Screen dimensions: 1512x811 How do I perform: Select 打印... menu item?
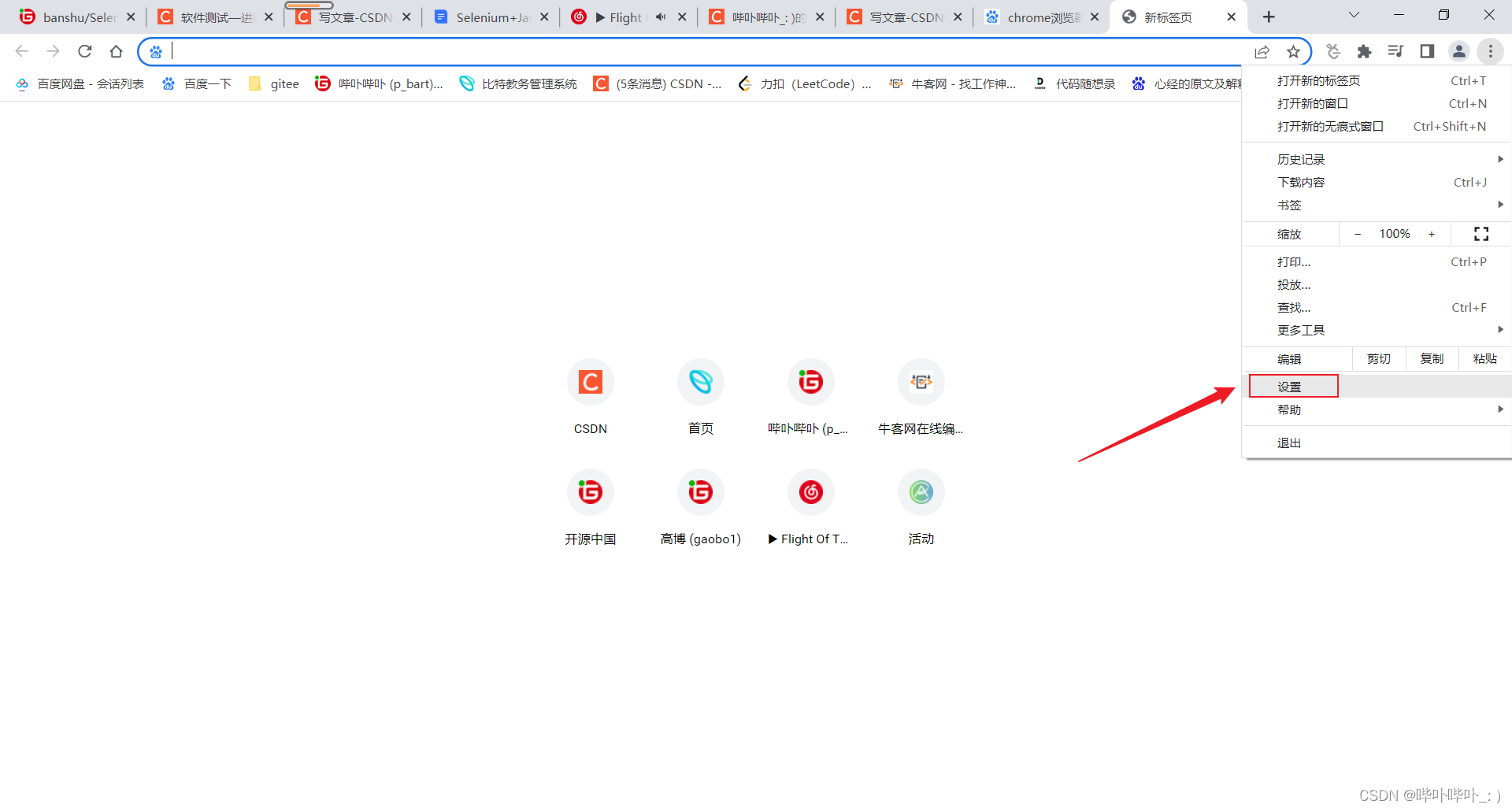(x=1377, y=261)
